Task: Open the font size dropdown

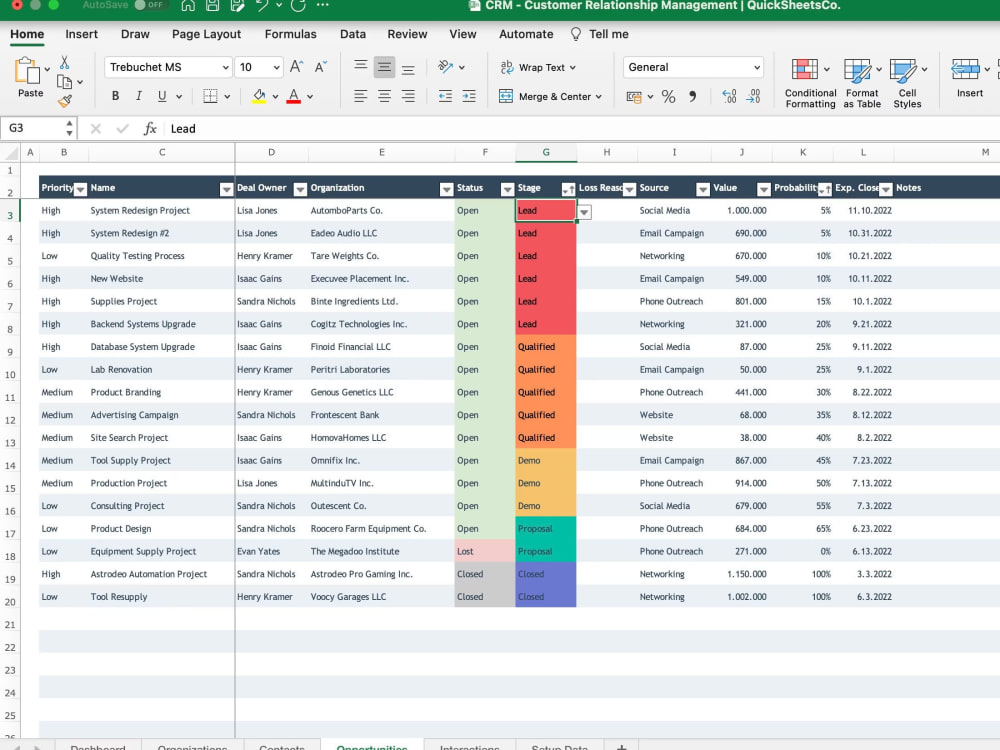Action: [x=276, y=68]
